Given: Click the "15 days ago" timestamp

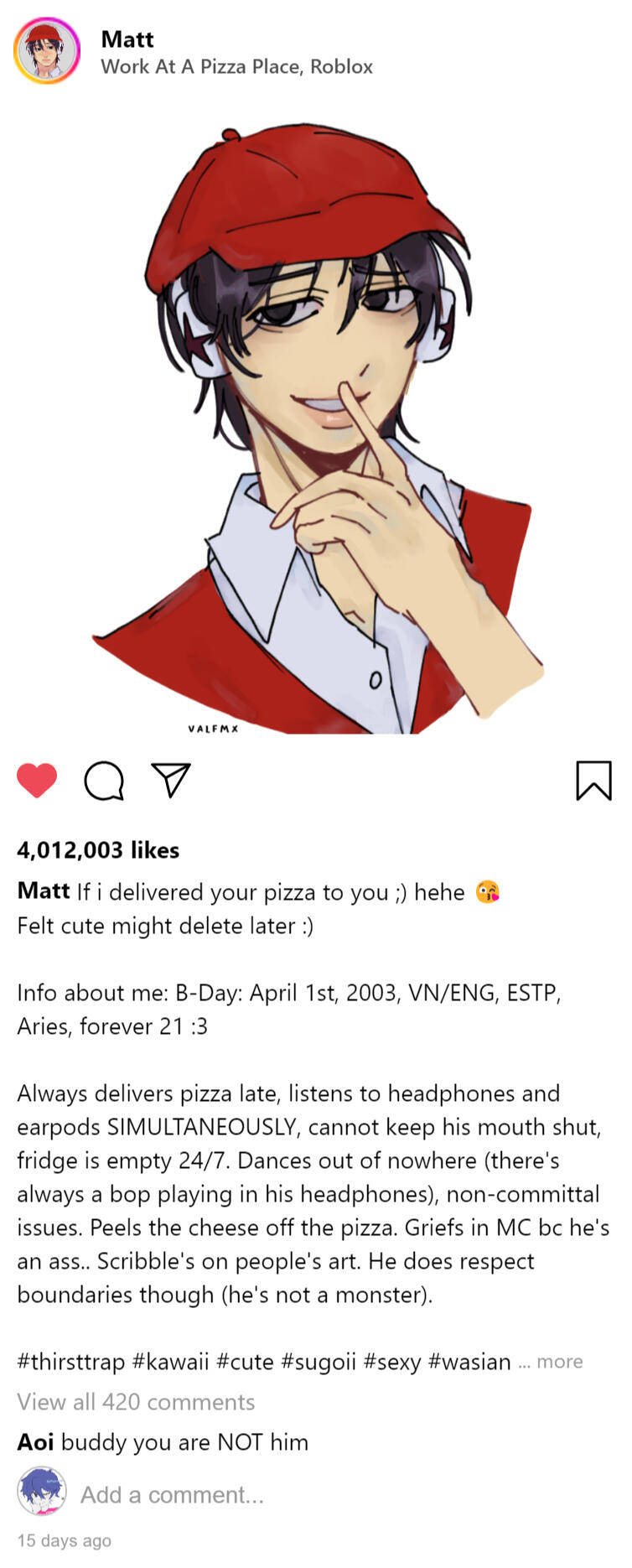Looking at the screenshot, I should (x=65, y=1540).
